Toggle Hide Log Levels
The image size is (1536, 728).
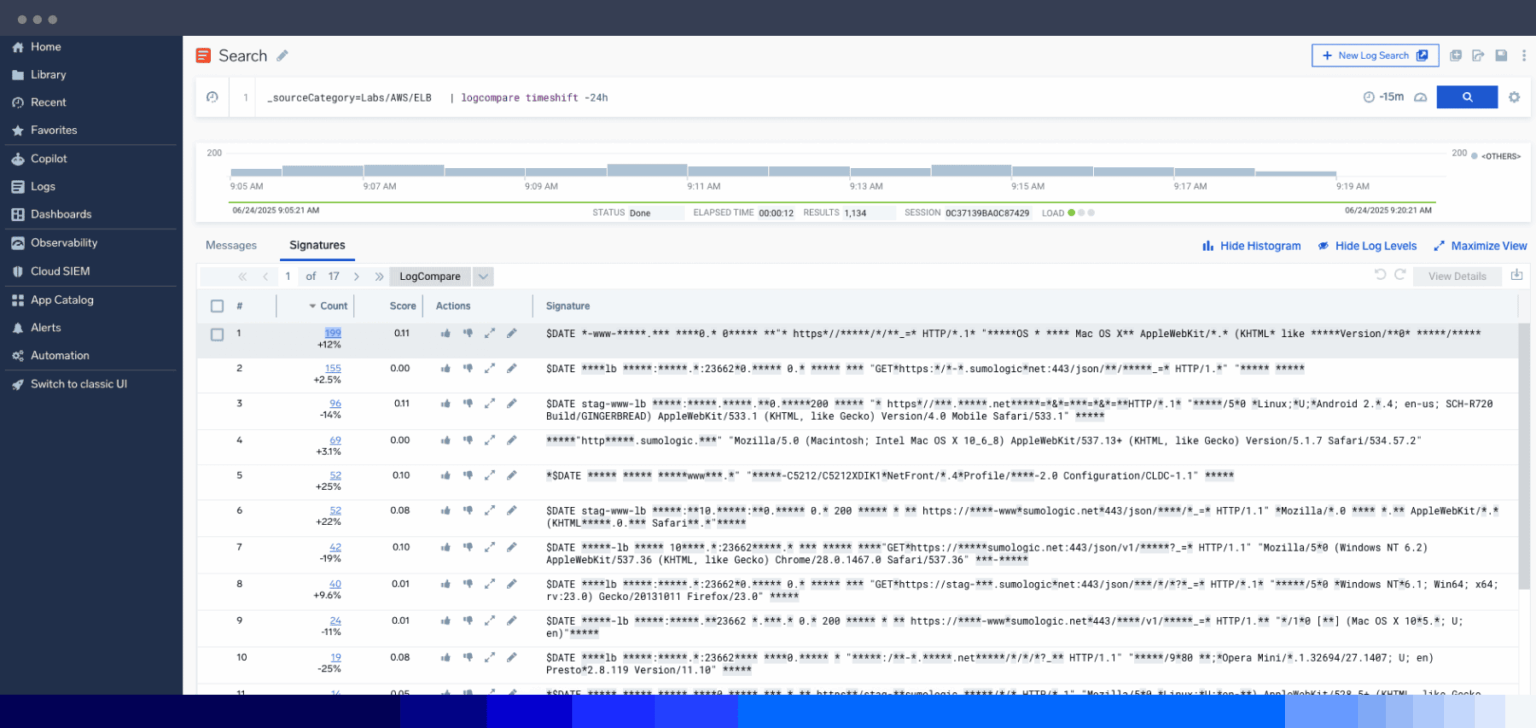[1367, 246]
